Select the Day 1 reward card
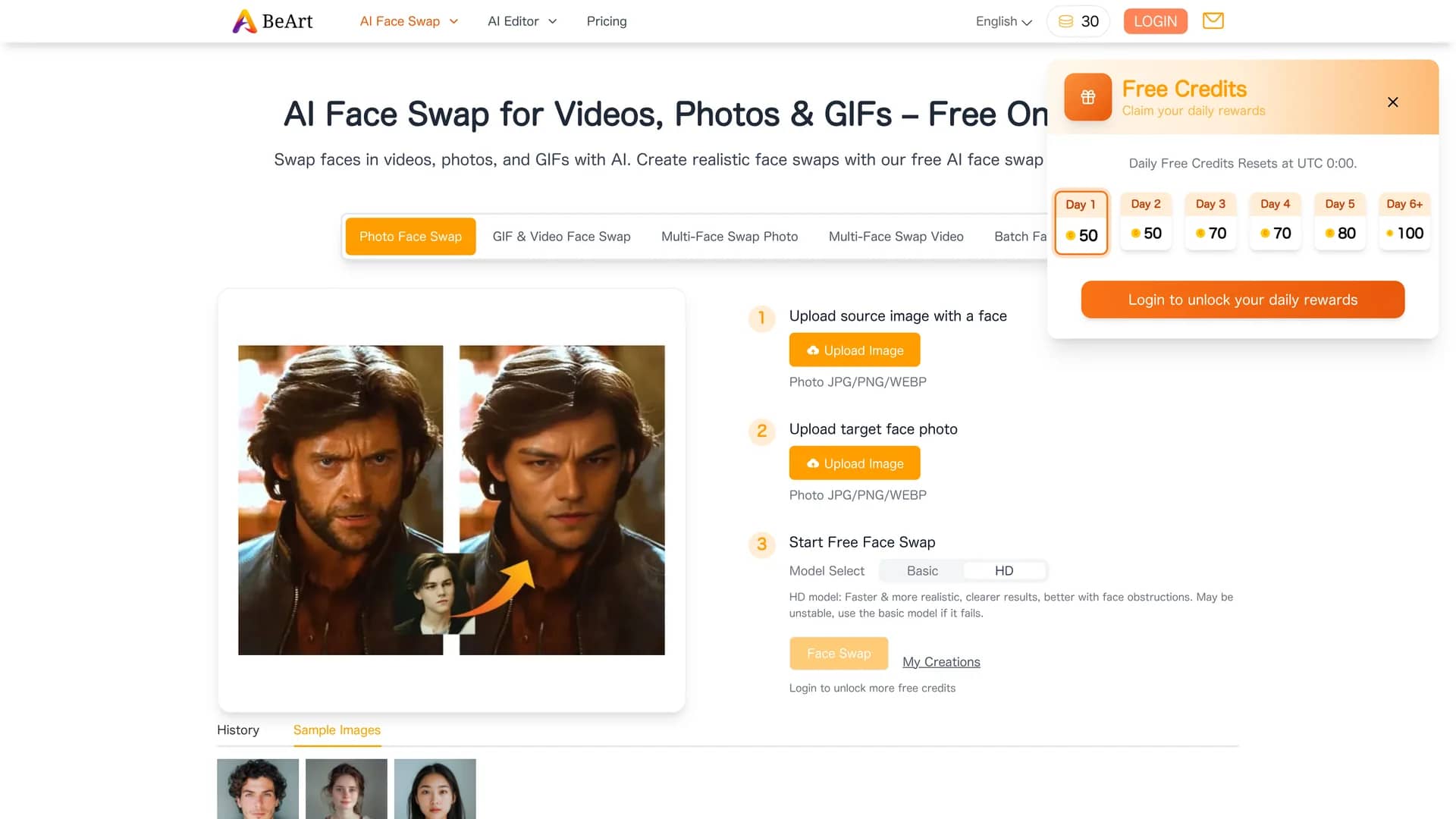 click(1081, 222)
